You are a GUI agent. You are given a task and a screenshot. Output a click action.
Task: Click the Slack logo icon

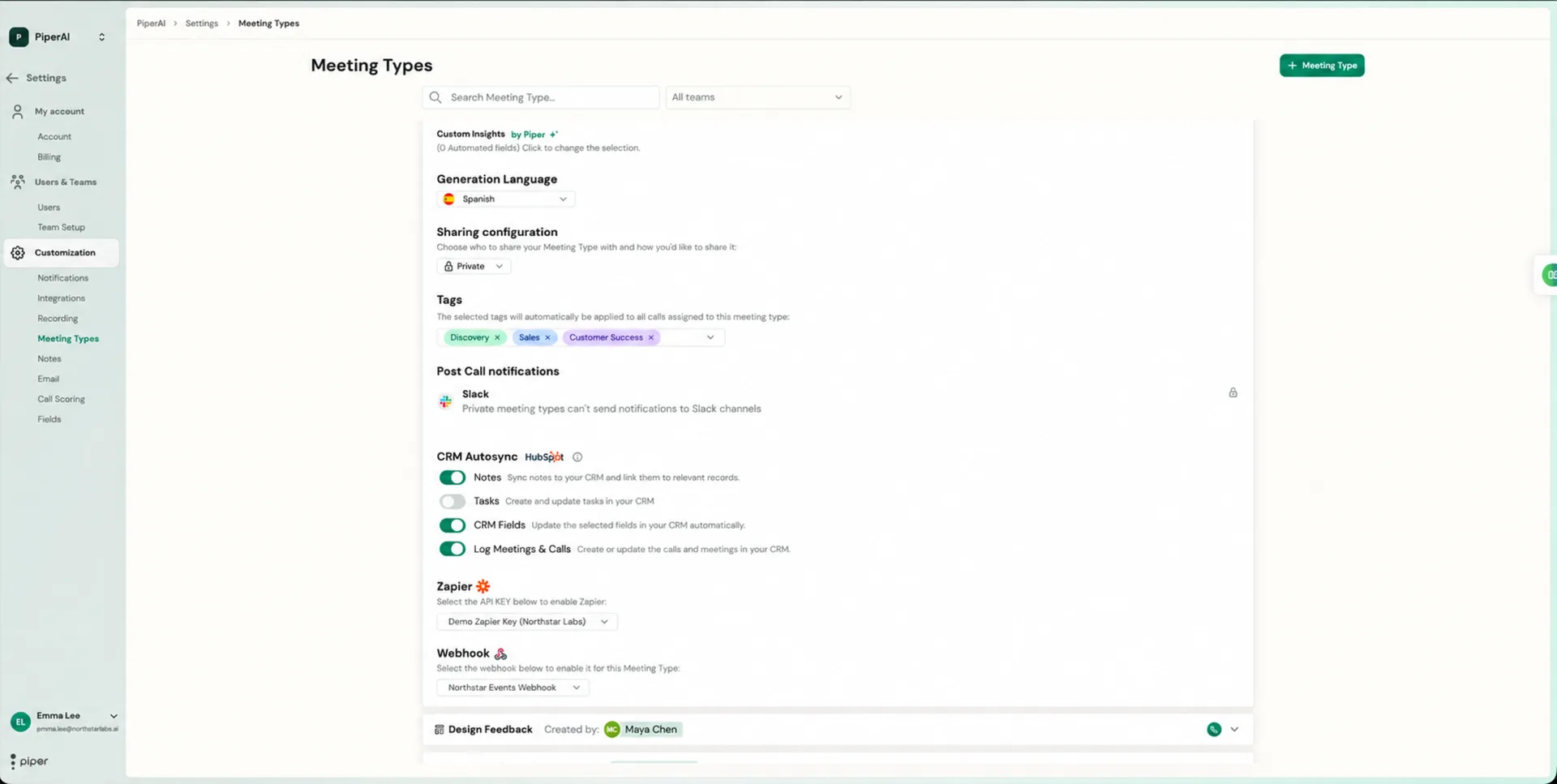445,401
